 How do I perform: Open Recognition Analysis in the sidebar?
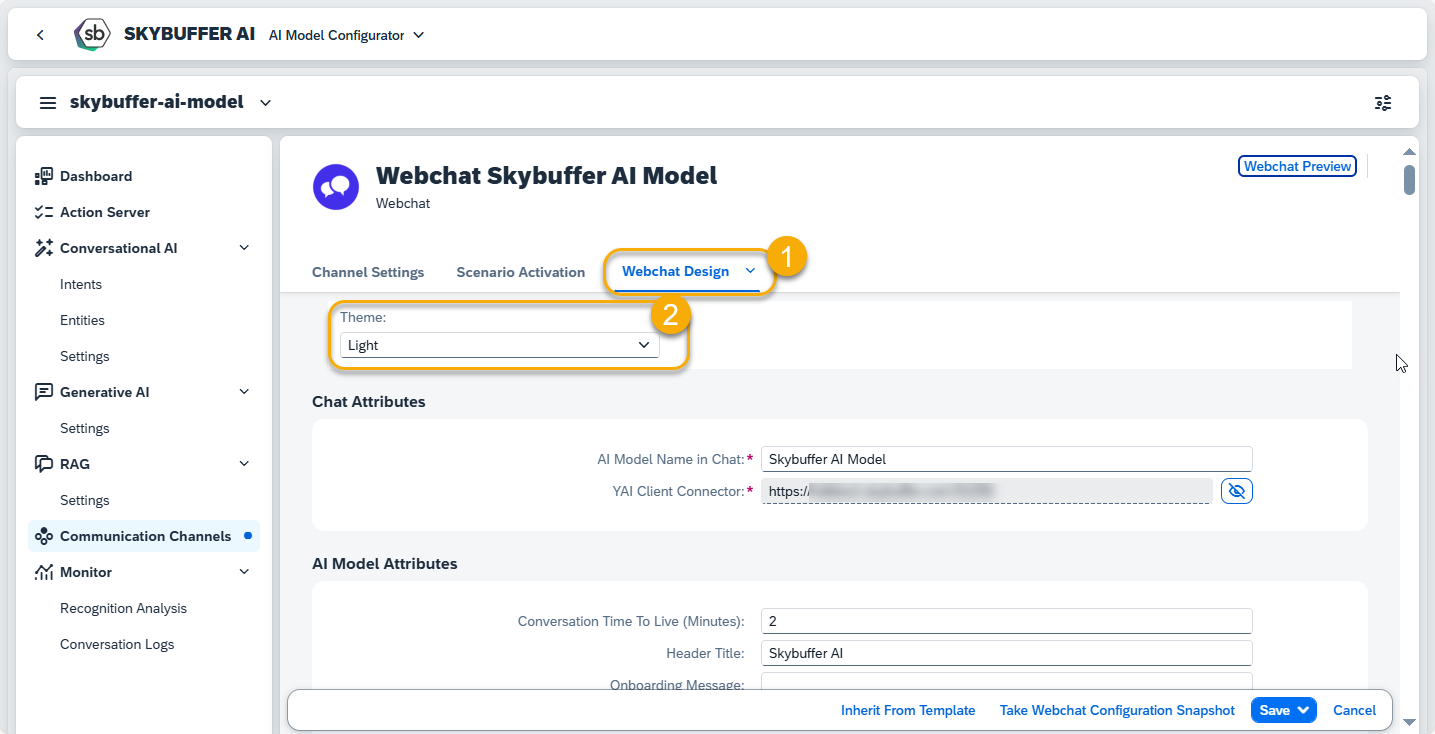click(x=123, y=608)
